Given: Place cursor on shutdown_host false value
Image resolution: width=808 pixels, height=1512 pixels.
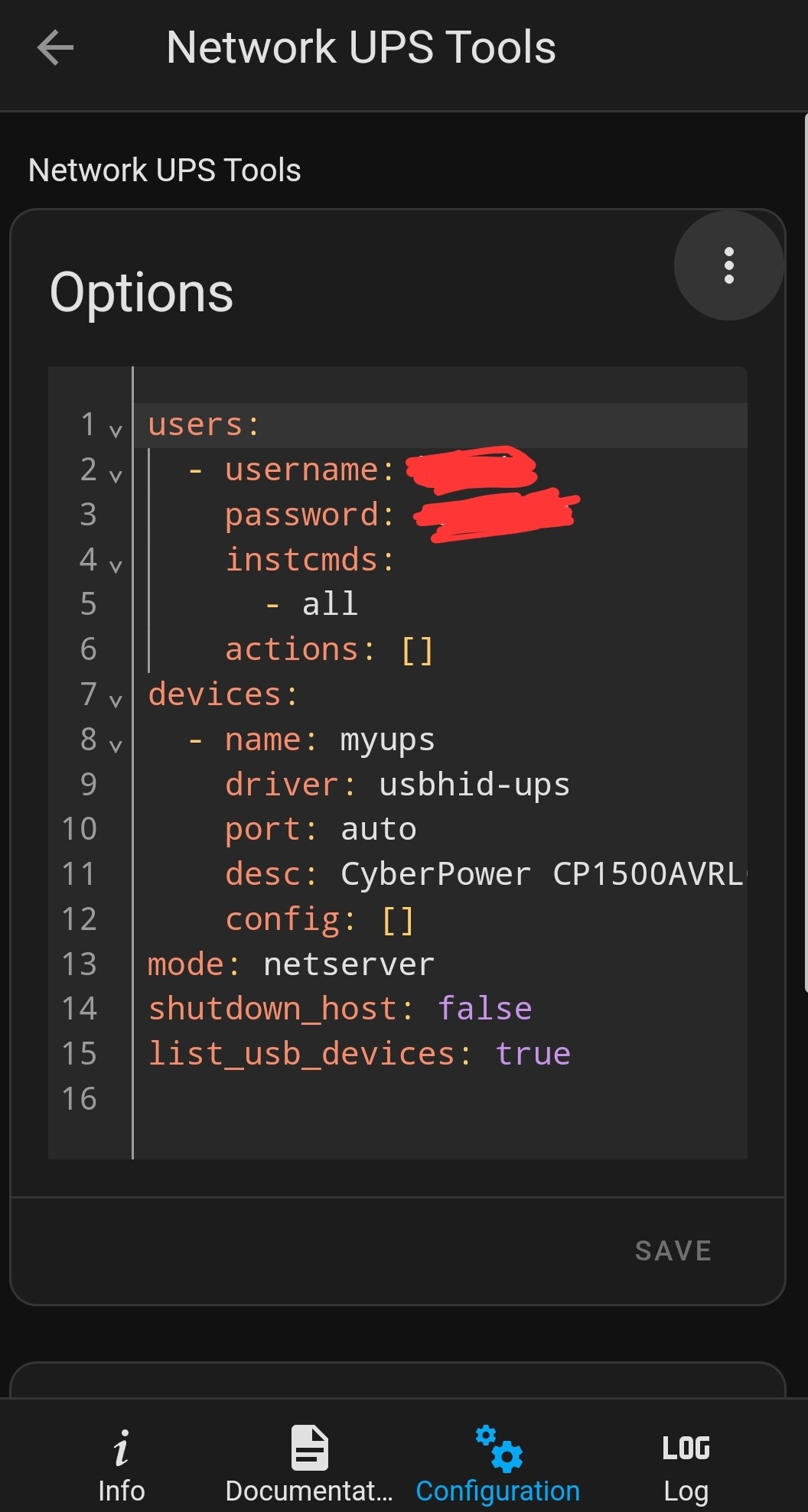Looking at the screenshot, I should (x=485, y=1009).
